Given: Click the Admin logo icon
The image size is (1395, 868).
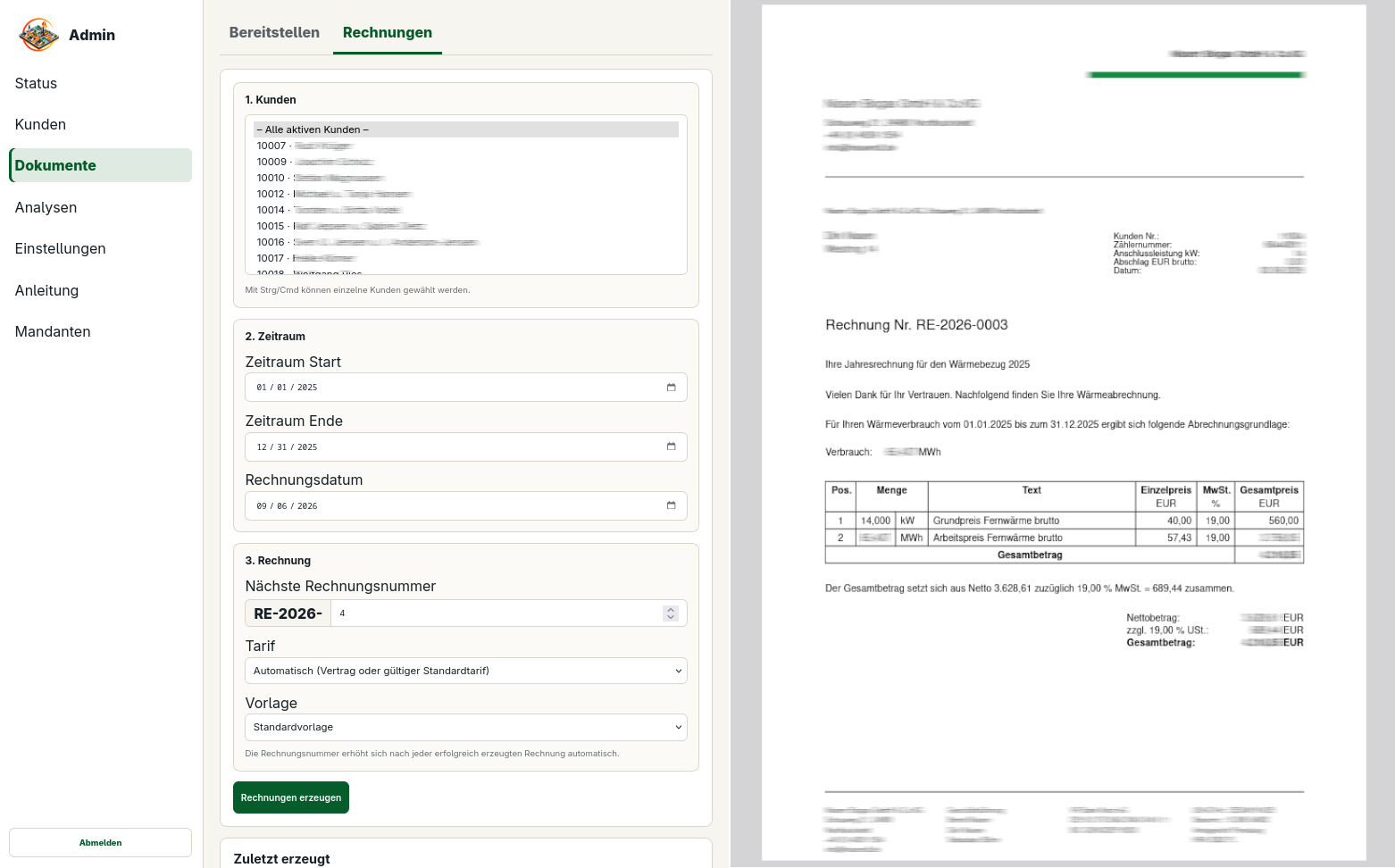Looking at the screenshot, I should pos(38,35).
